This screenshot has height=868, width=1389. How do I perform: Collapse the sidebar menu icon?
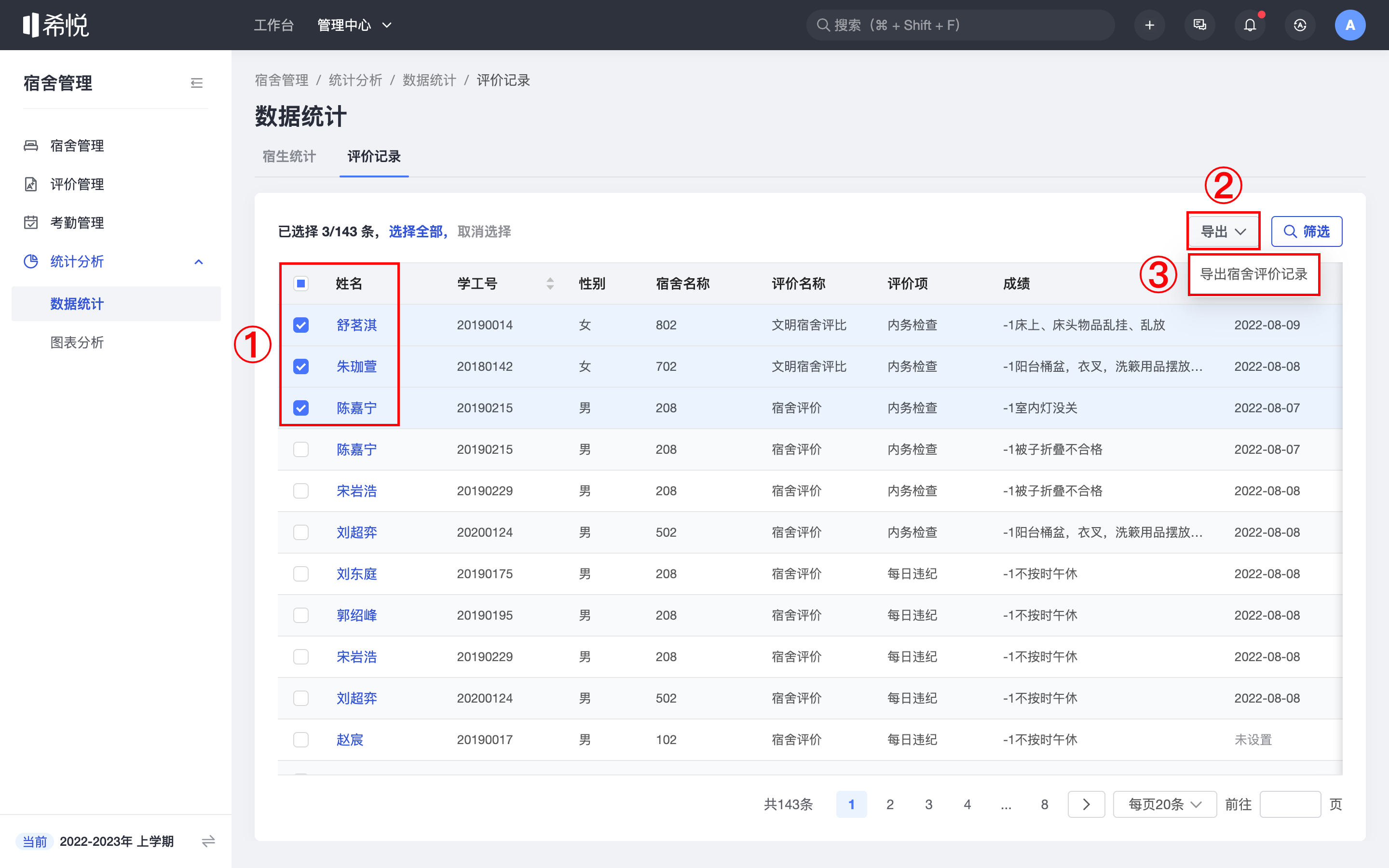[197, 83]
